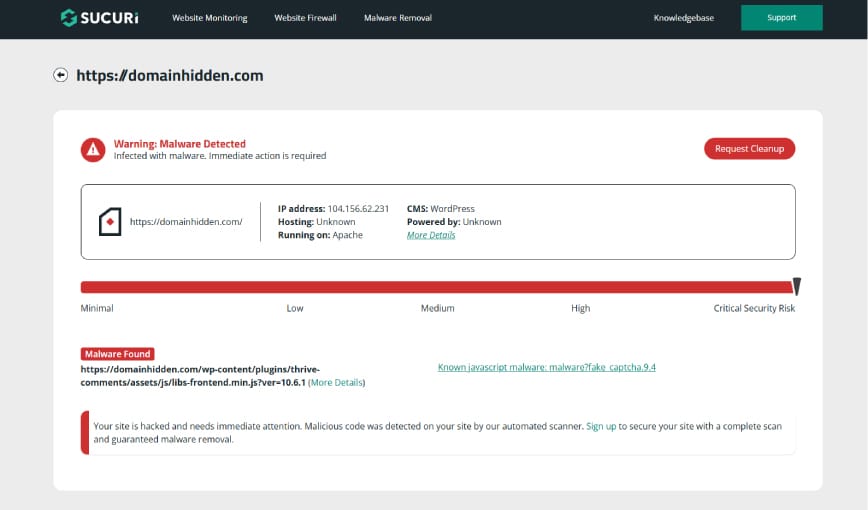This screenshot has height=510, width=868.
Task: Click the CMS: WordPress text
Action: [441, 209]
